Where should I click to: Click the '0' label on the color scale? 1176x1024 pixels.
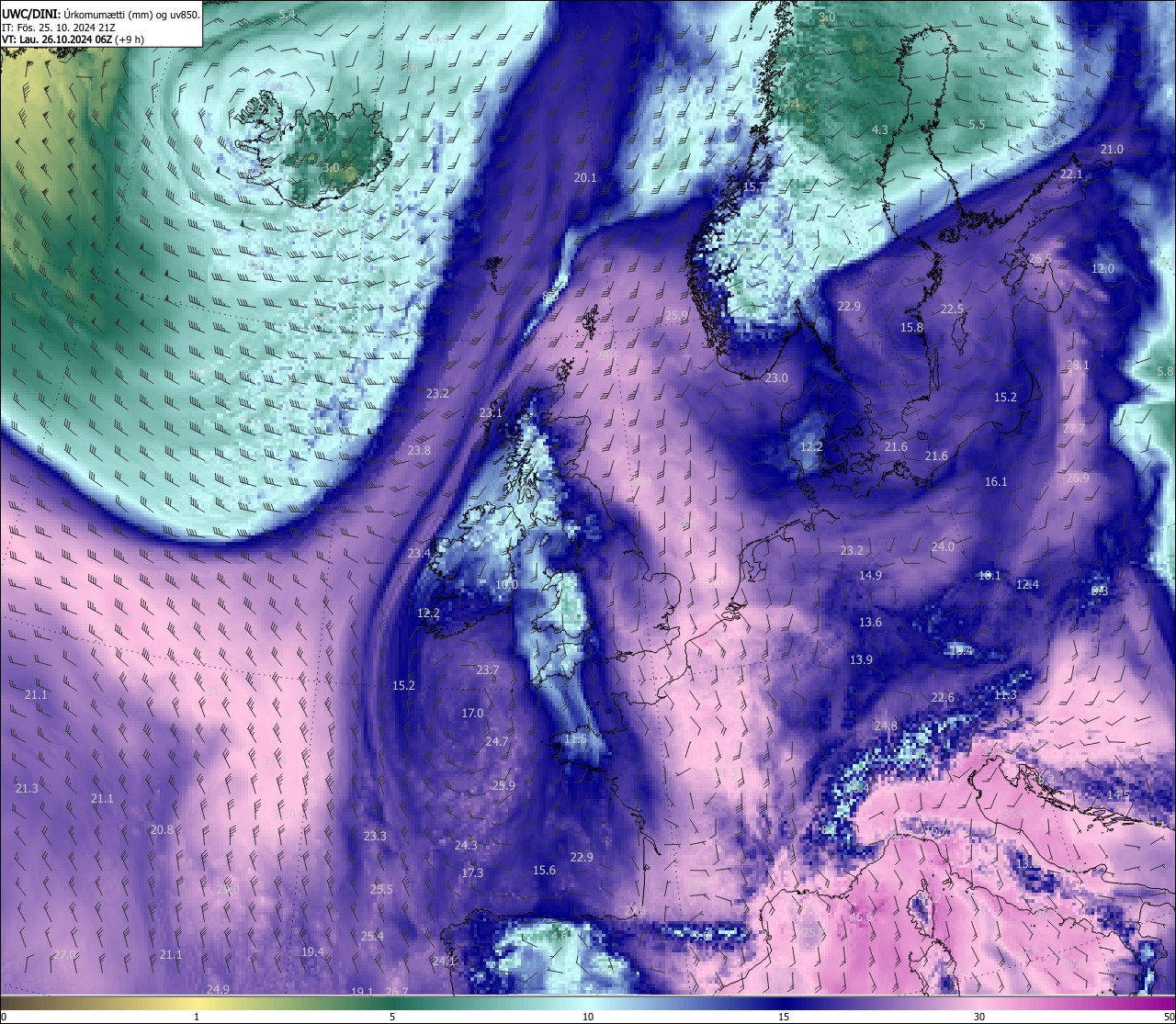(x=4, y=1017)
